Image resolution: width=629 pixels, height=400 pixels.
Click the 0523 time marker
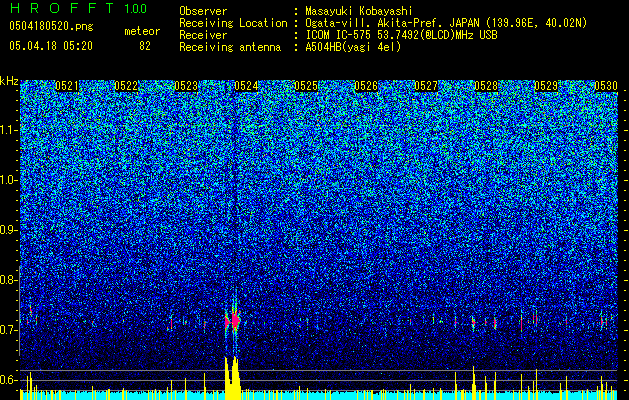point(186,86)
